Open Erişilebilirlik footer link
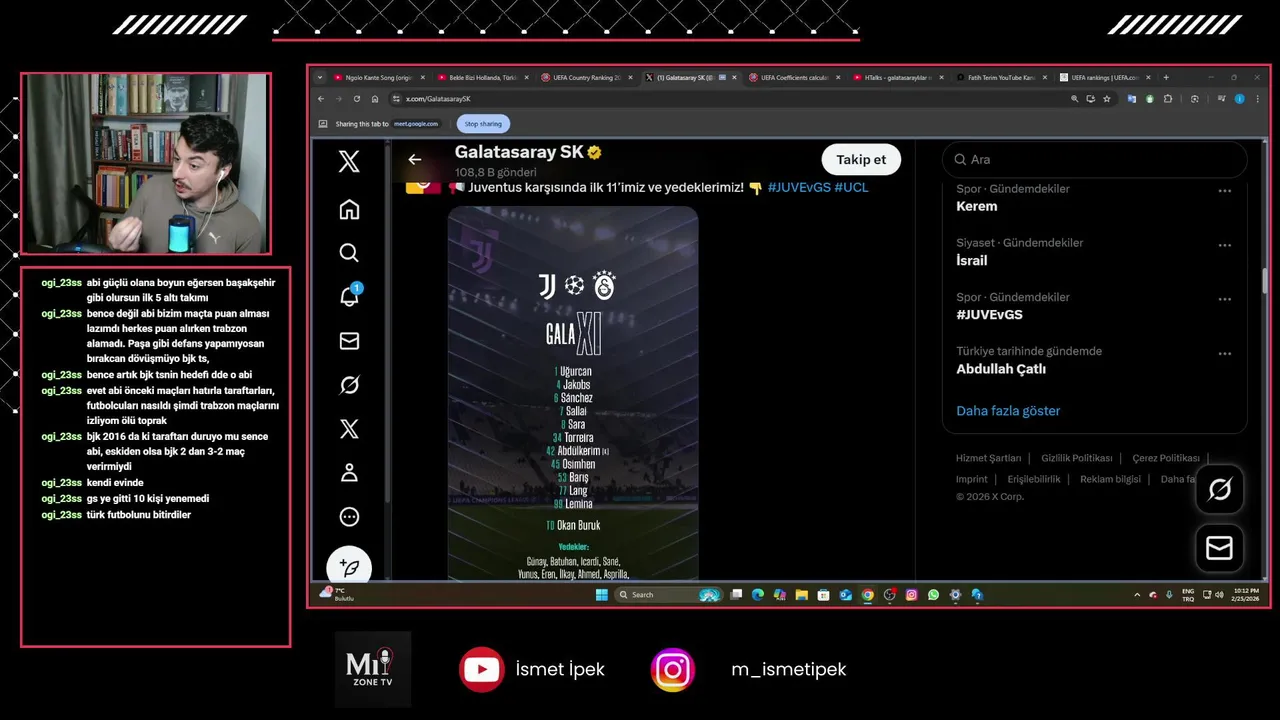This screenshot has width=1280, height=720. point(1034,479)
